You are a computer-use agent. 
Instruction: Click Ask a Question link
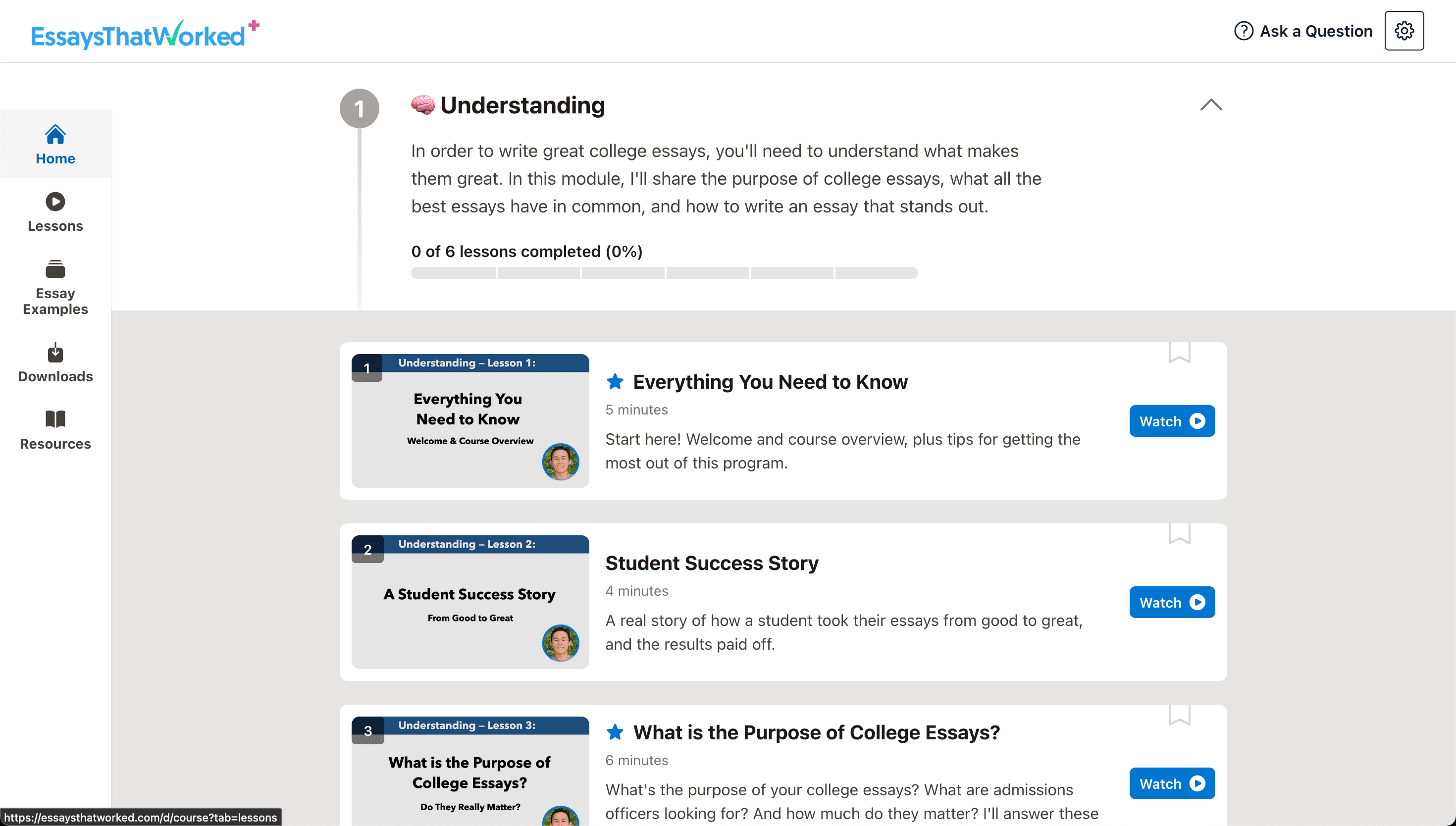coord(1316,31)
